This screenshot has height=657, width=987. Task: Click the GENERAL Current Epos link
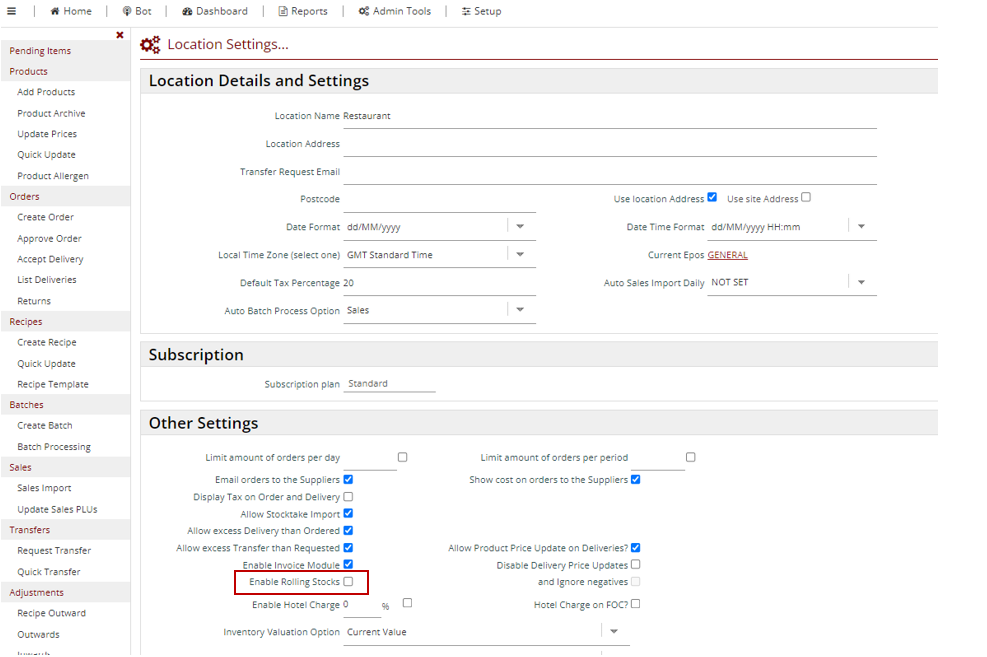727,255
